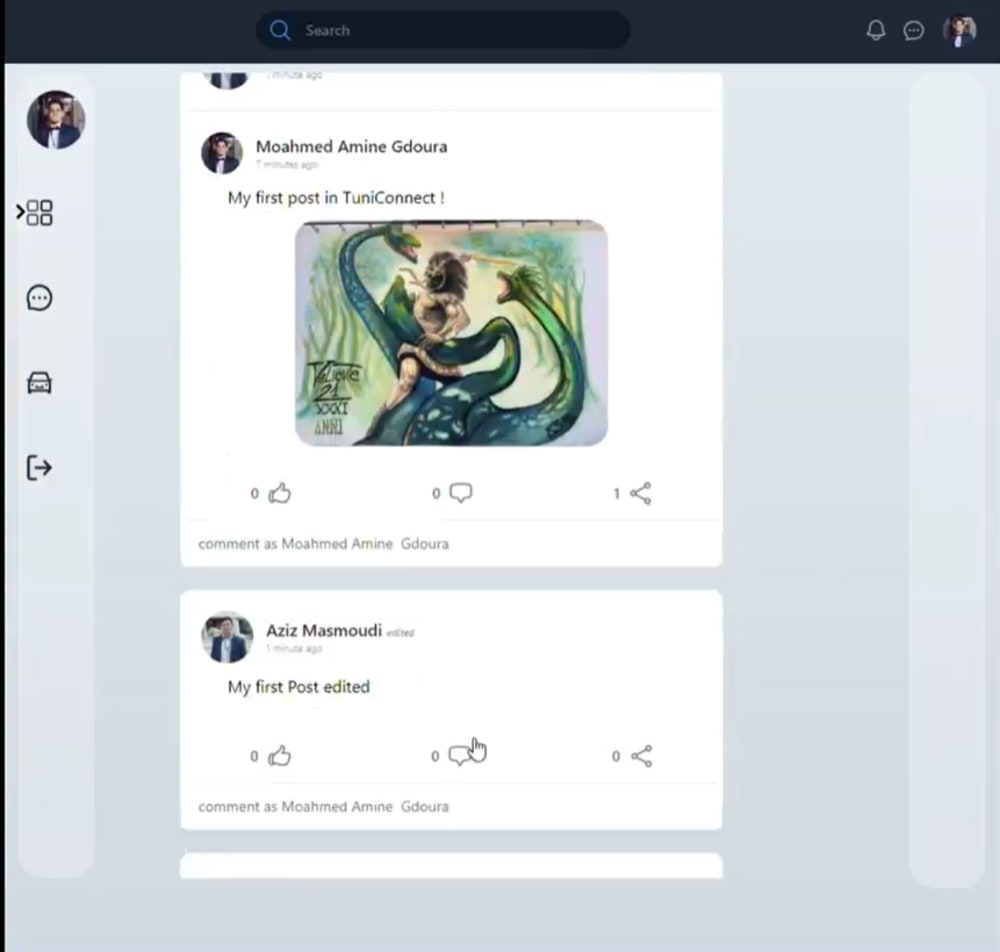Image resolution: width=1000 pixels, height=952 pixels.
Task: Click the search magnifier icon
Action: (x=279, y=30)
